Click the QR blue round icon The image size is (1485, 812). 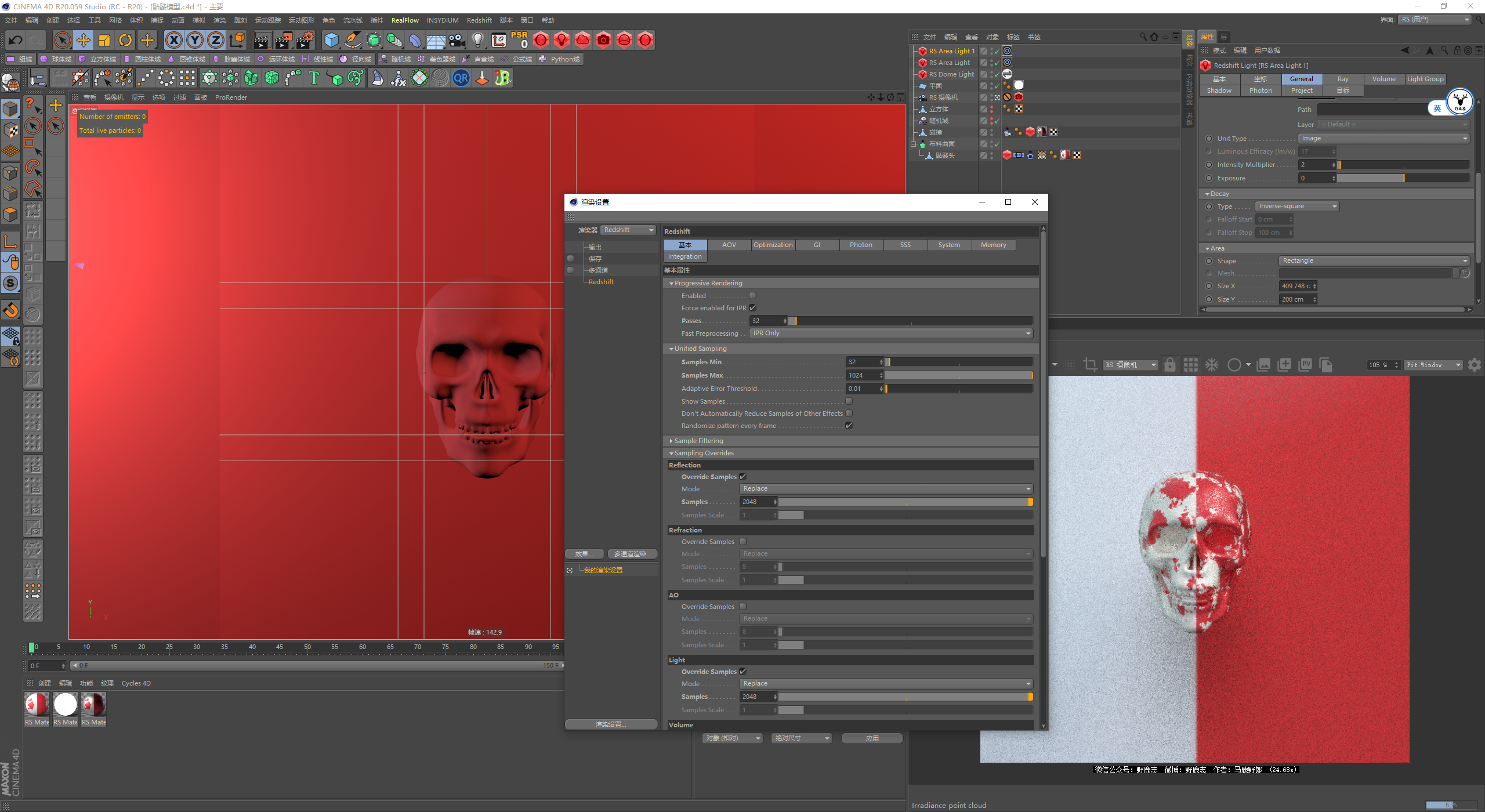coord(461,78)
